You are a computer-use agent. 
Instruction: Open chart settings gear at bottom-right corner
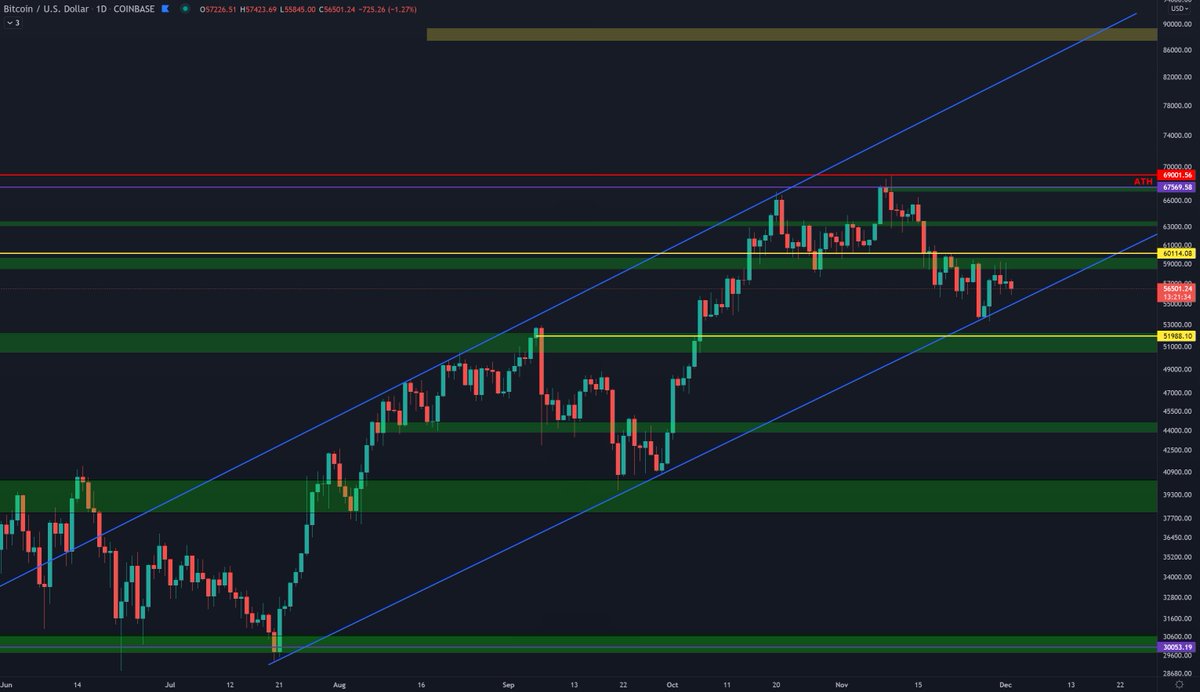click(1178, 686)
